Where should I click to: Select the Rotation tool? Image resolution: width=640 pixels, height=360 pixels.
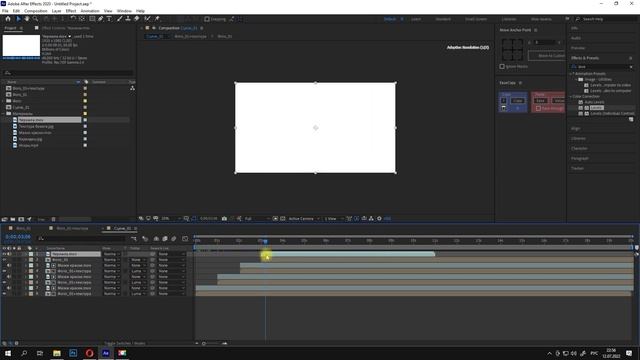point(73,19)
